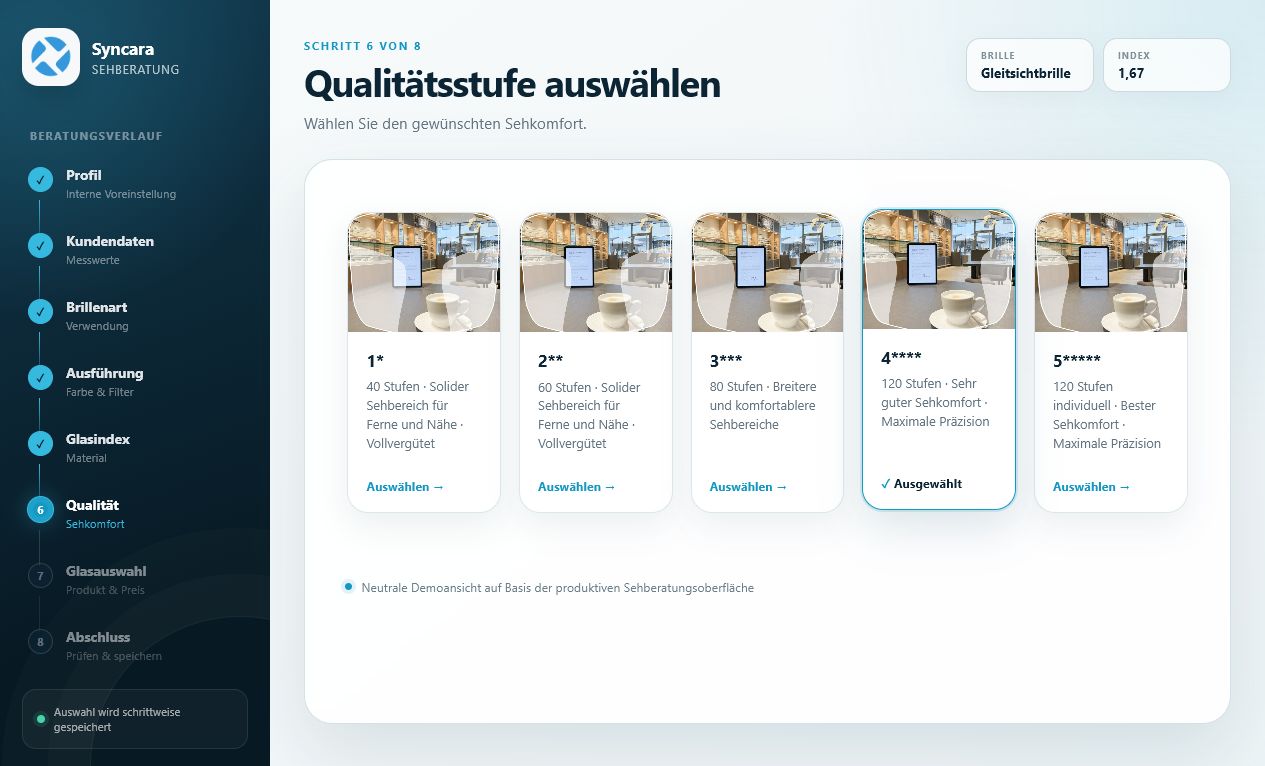The height and width of the screenshot is (766, 1265).
Task: Click 'Farbe & Filter' subtitle
Action: [x=99, y=392]
